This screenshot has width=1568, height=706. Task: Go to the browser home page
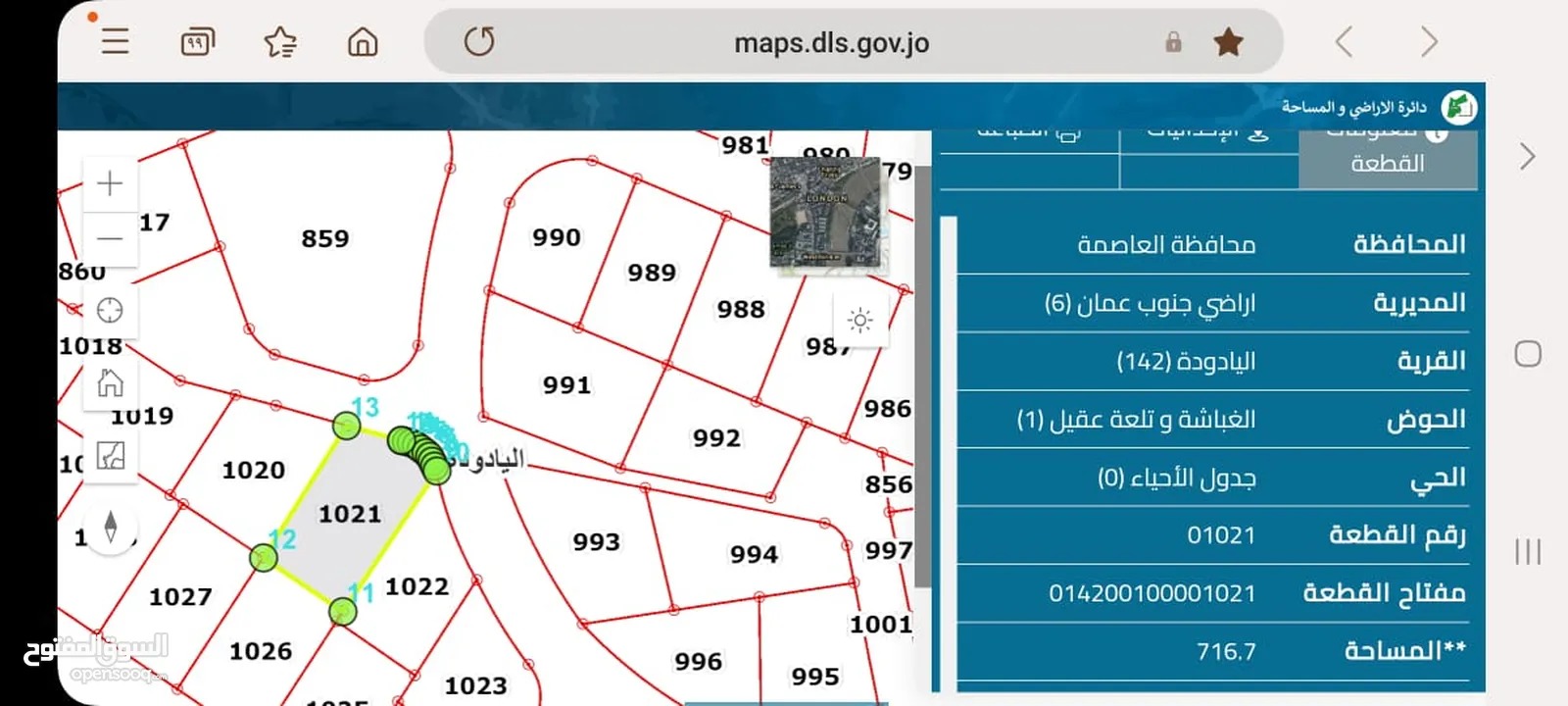(363, 42)
